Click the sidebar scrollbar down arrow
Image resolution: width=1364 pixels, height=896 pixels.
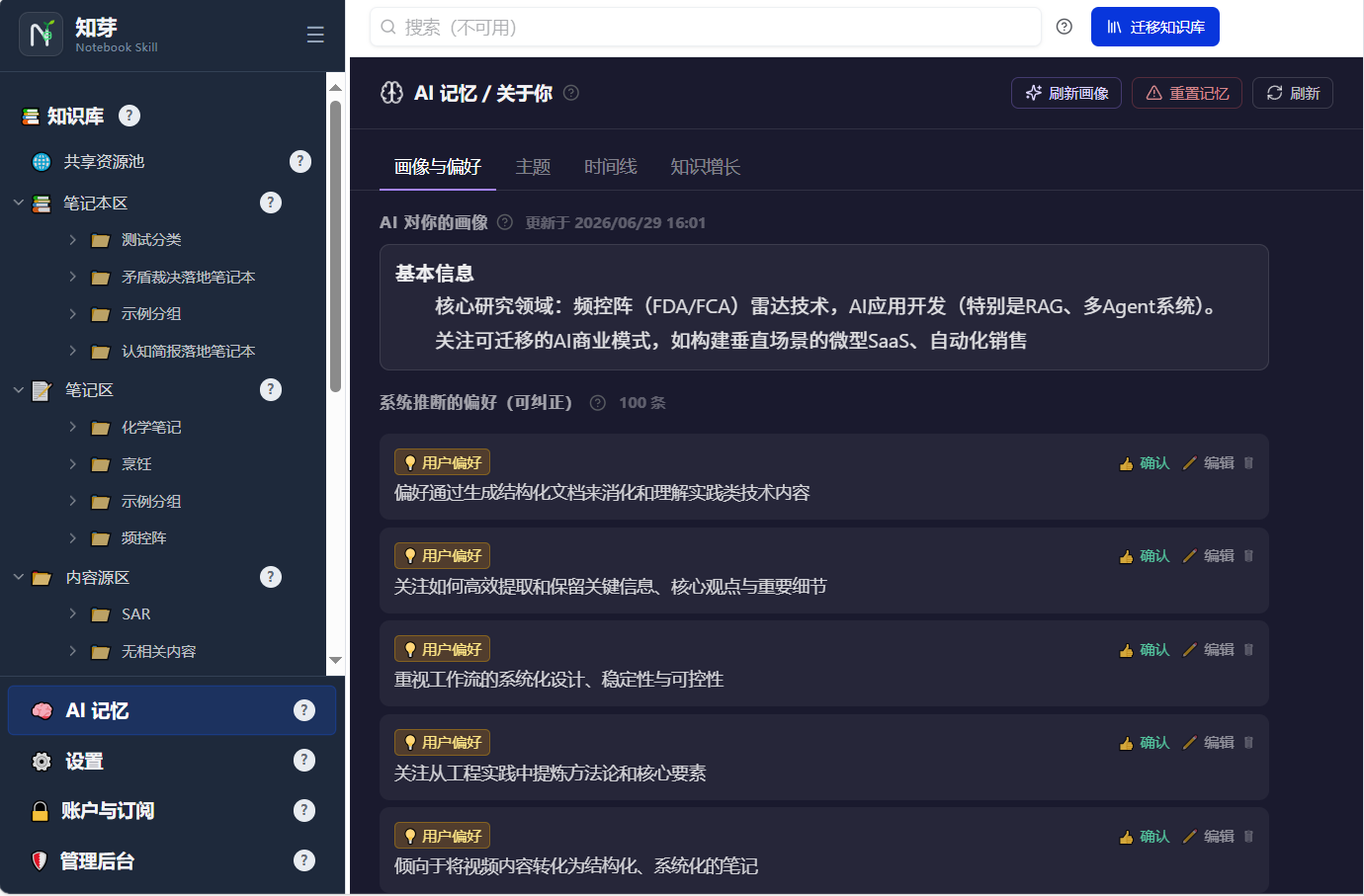tap(335, 660)
